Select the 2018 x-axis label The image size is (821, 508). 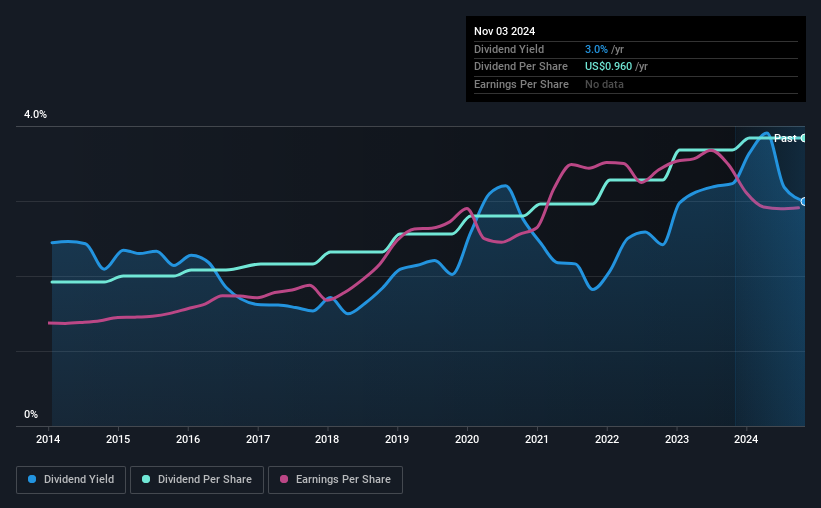pos(327,439)
